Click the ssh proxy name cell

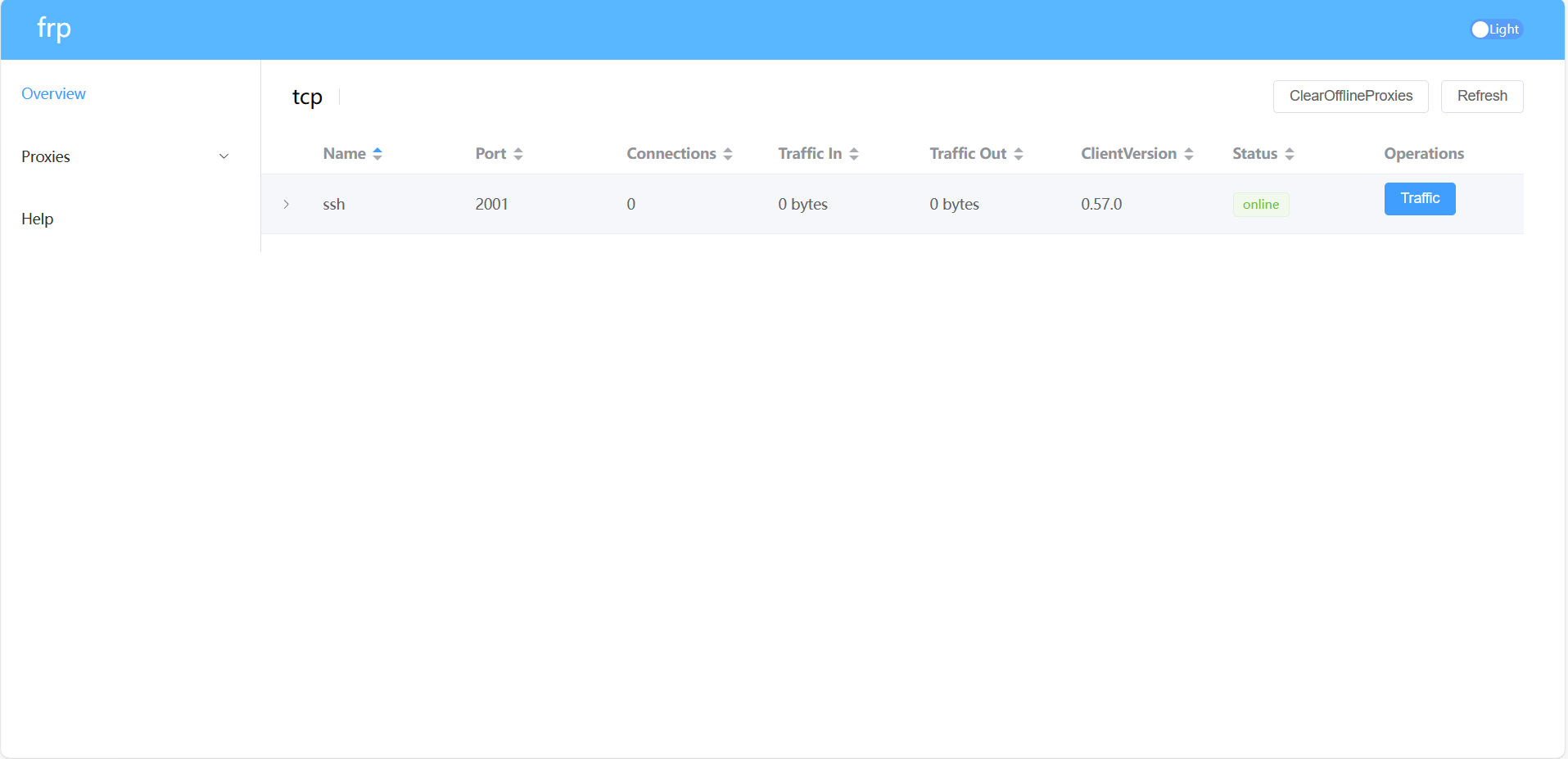334,205
